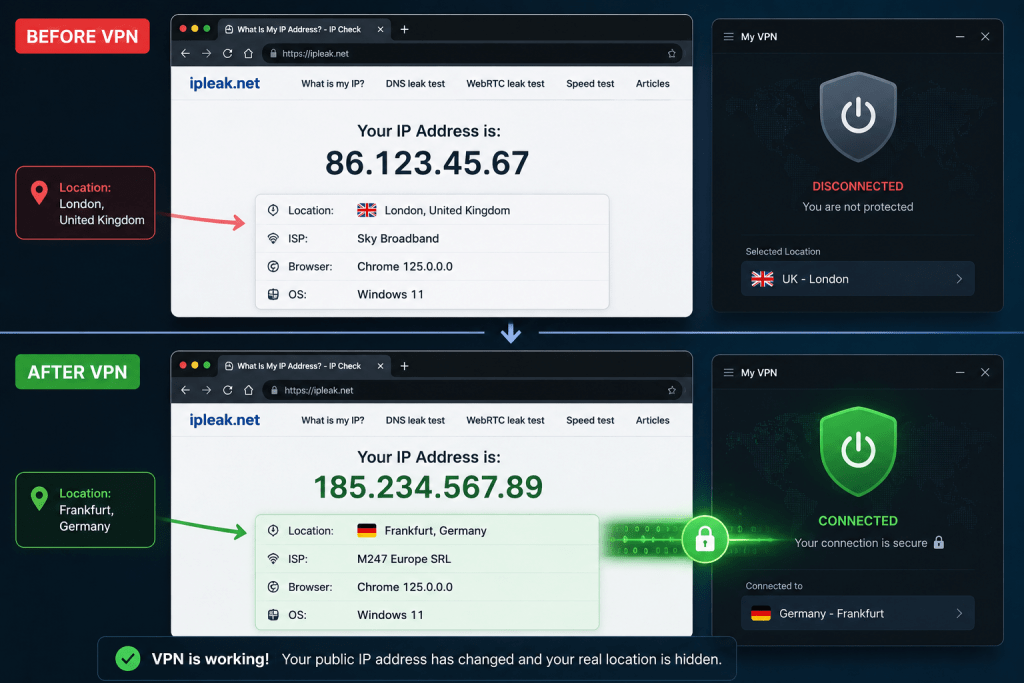The height and width of the screenshot is (683, 1024).
Task: Open UK - London selected location chooser
Action: 857,279
